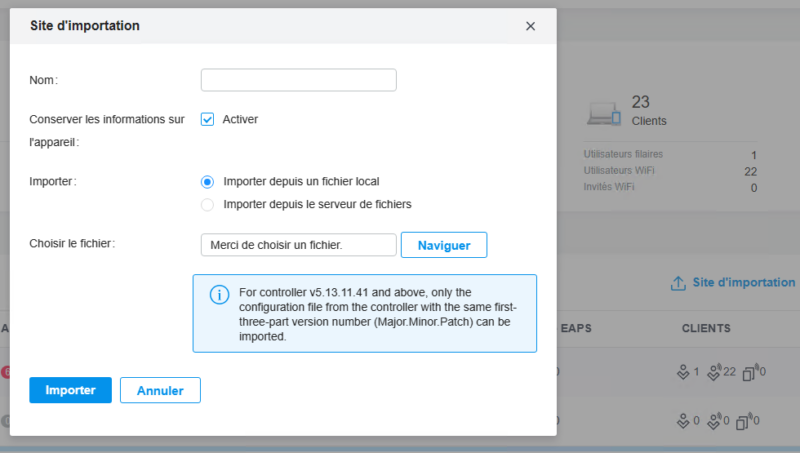
Task: Click the upload icon beside Site d'importation
Action: pos(678,283)
